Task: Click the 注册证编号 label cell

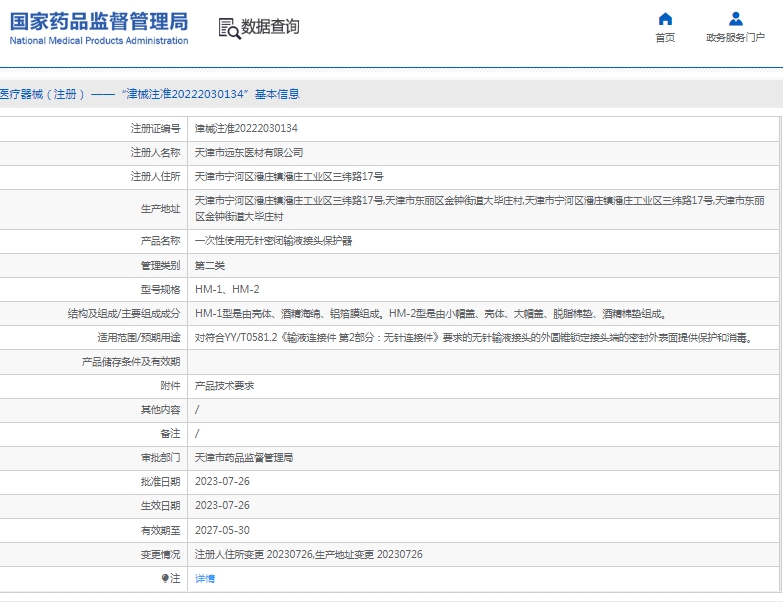Action: 155,129
